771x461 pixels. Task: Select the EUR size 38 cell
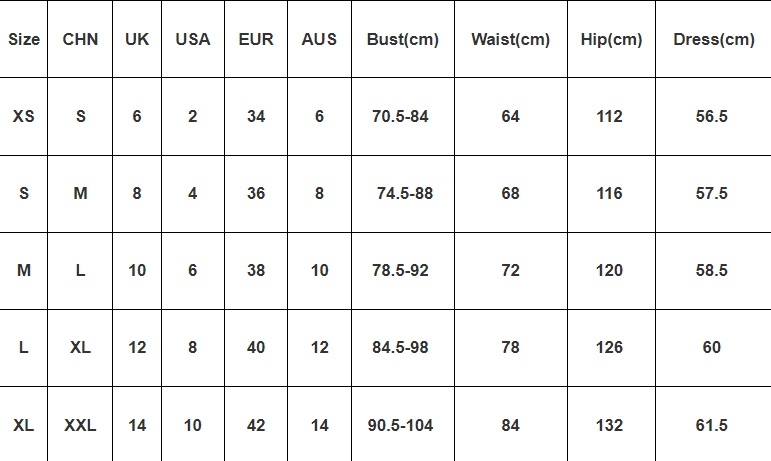256,270
